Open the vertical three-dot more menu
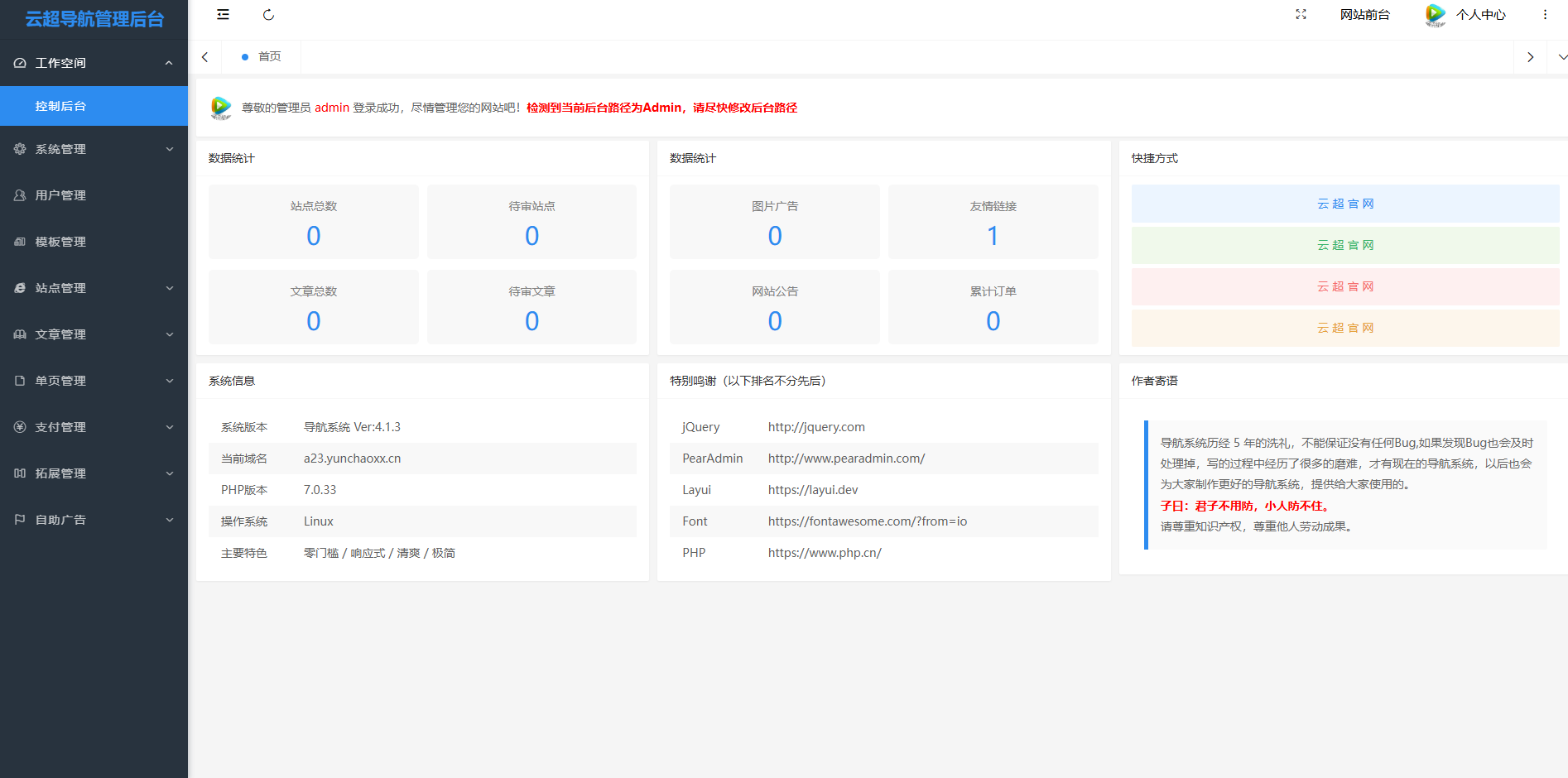The image size is (1568, 778). 1545,15
